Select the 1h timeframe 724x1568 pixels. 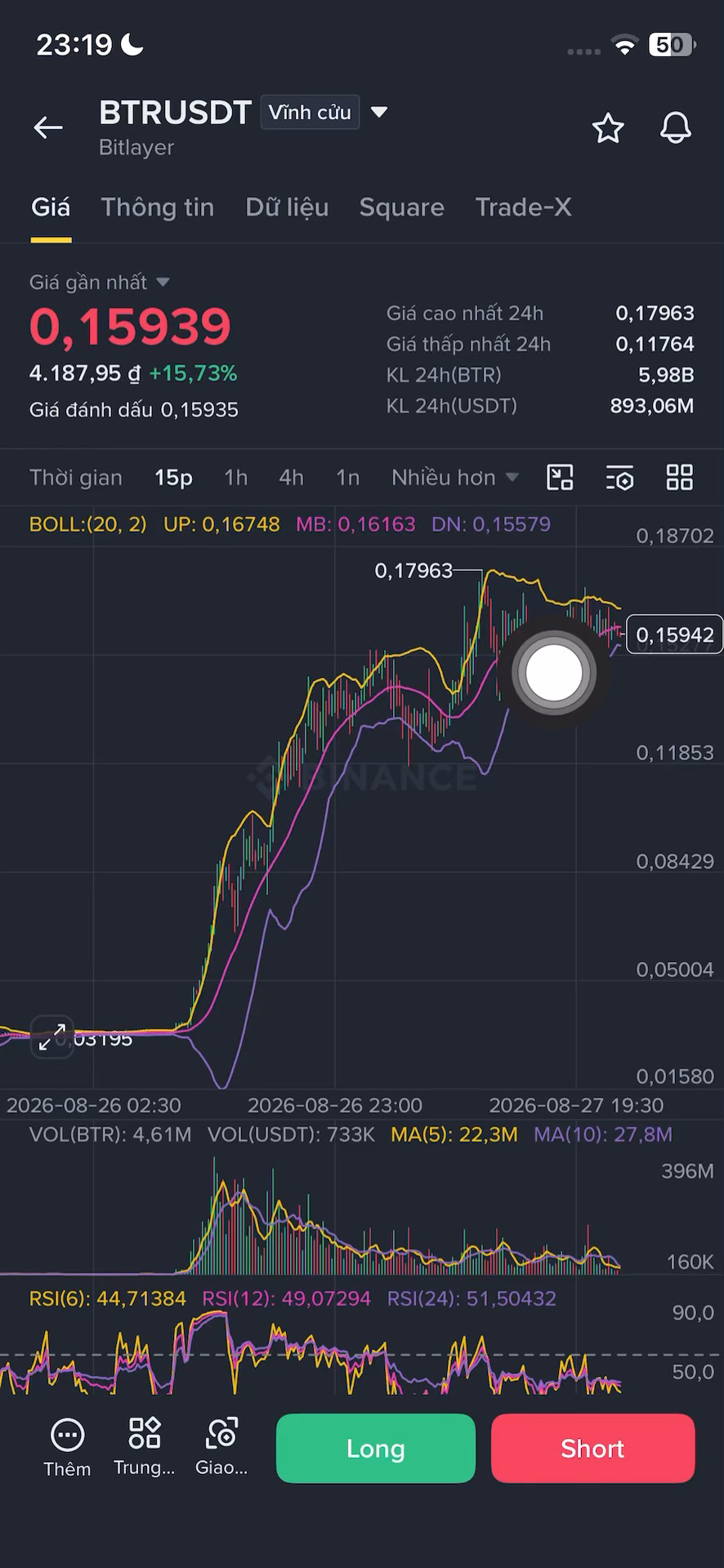click(236, 478)
